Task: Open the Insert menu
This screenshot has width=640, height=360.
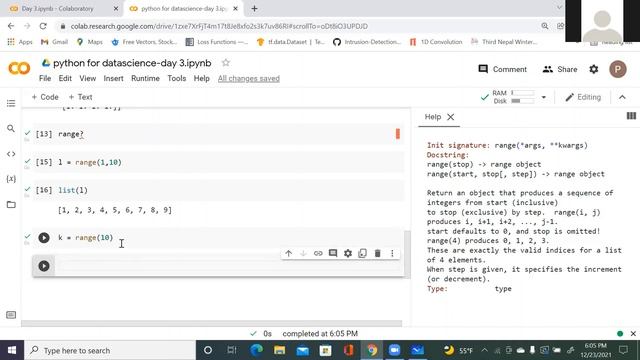Action: (x=113, y=78)
